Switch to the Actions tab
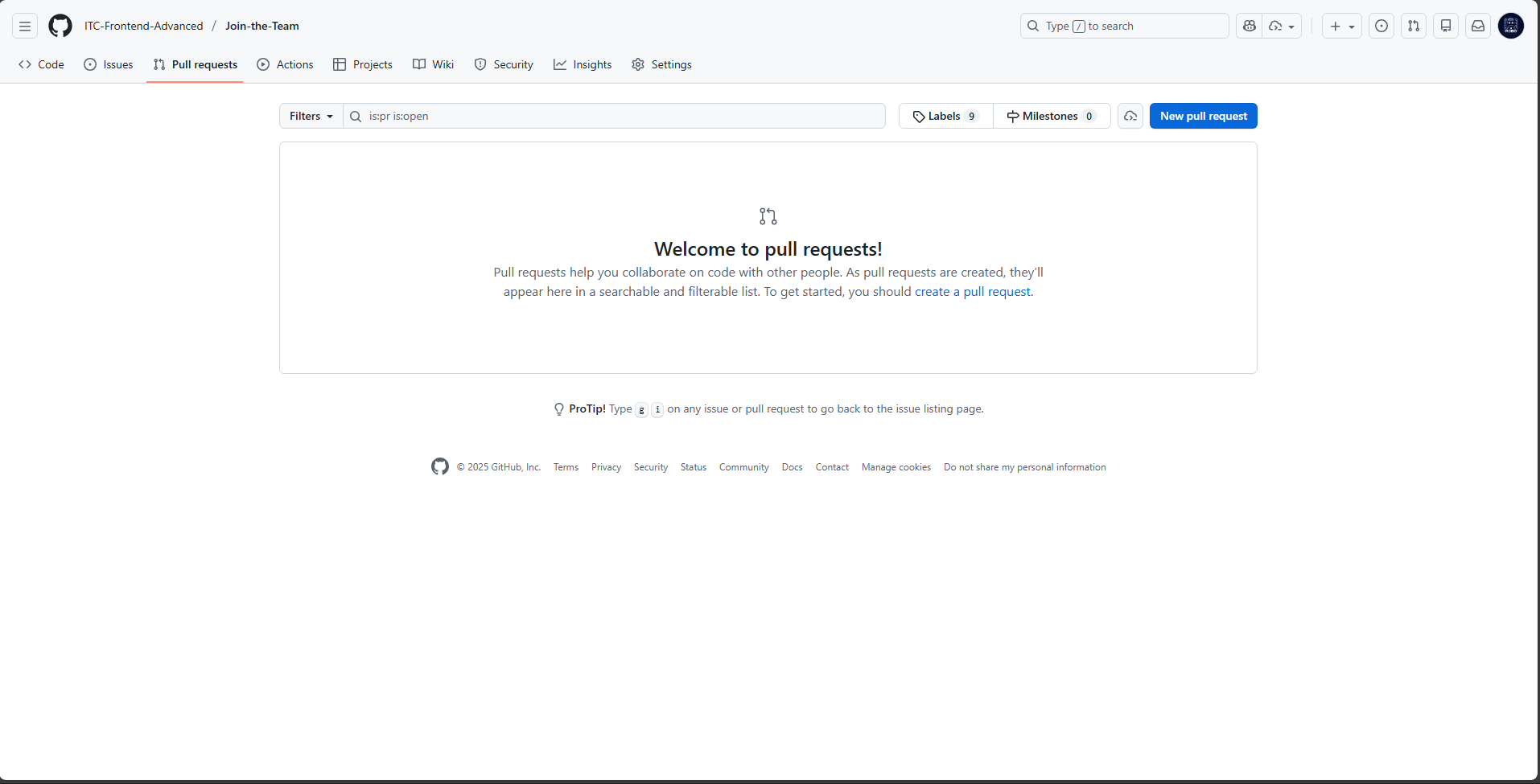 tap(285, 64)
